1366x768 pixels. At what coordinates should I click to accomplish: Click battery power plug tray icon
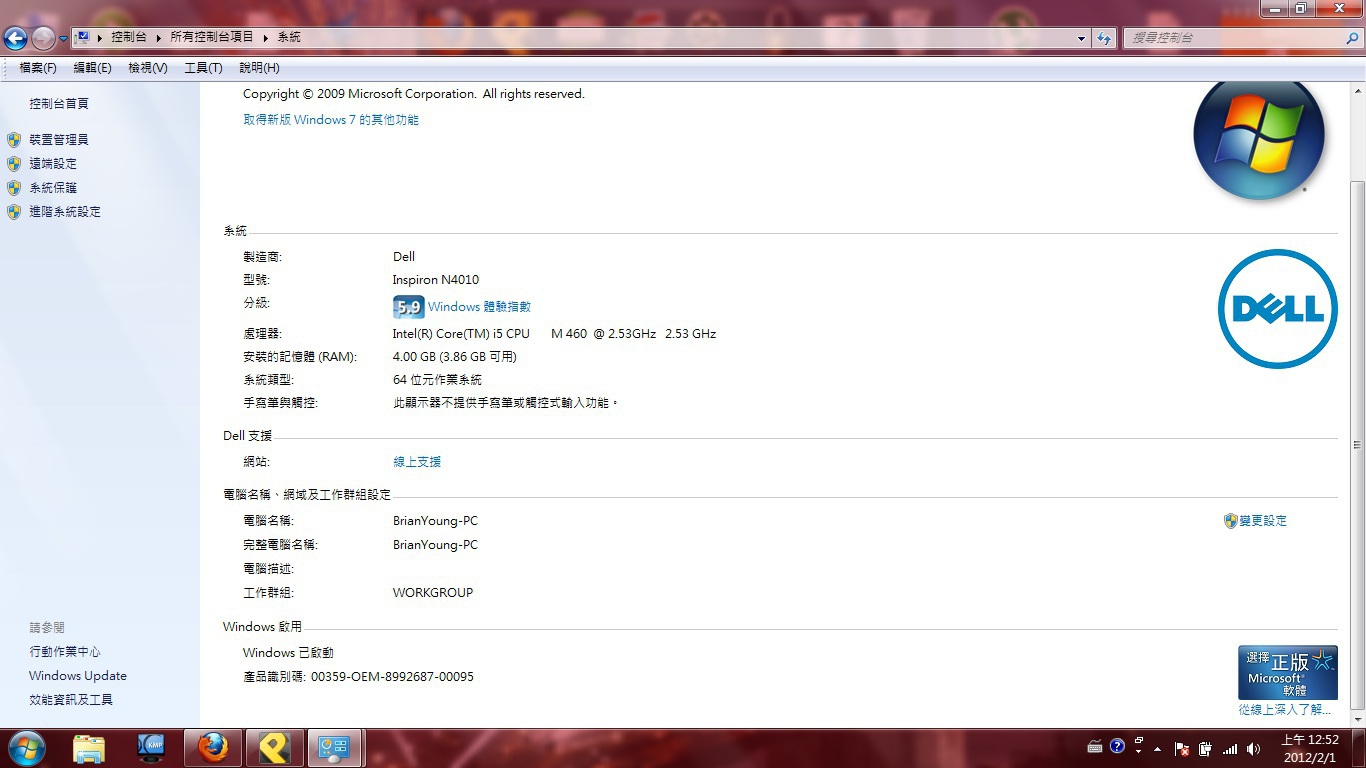tap(1206, 749)
